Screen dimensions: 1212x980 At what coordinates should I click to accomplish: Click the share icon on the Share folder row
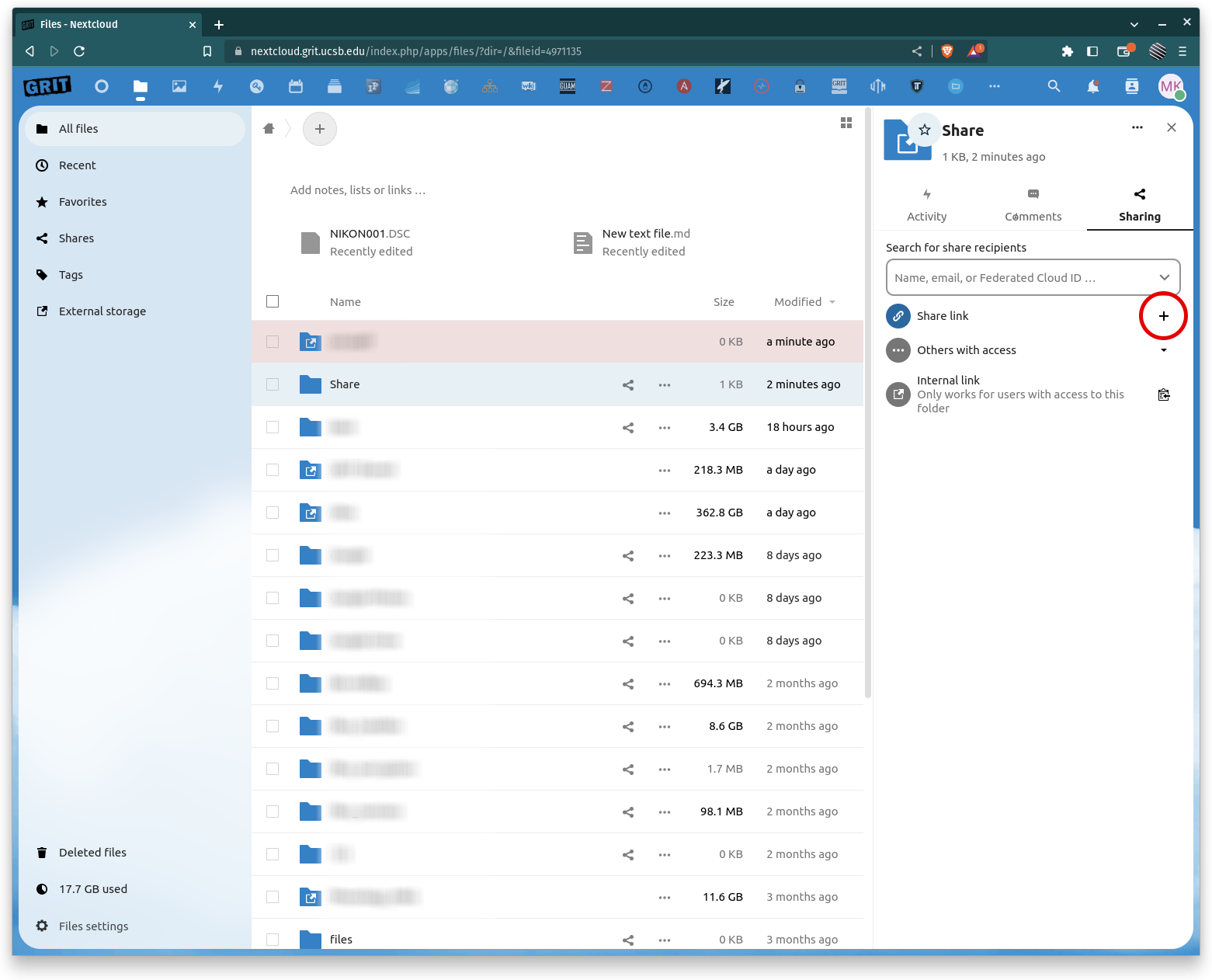(628, 384)
